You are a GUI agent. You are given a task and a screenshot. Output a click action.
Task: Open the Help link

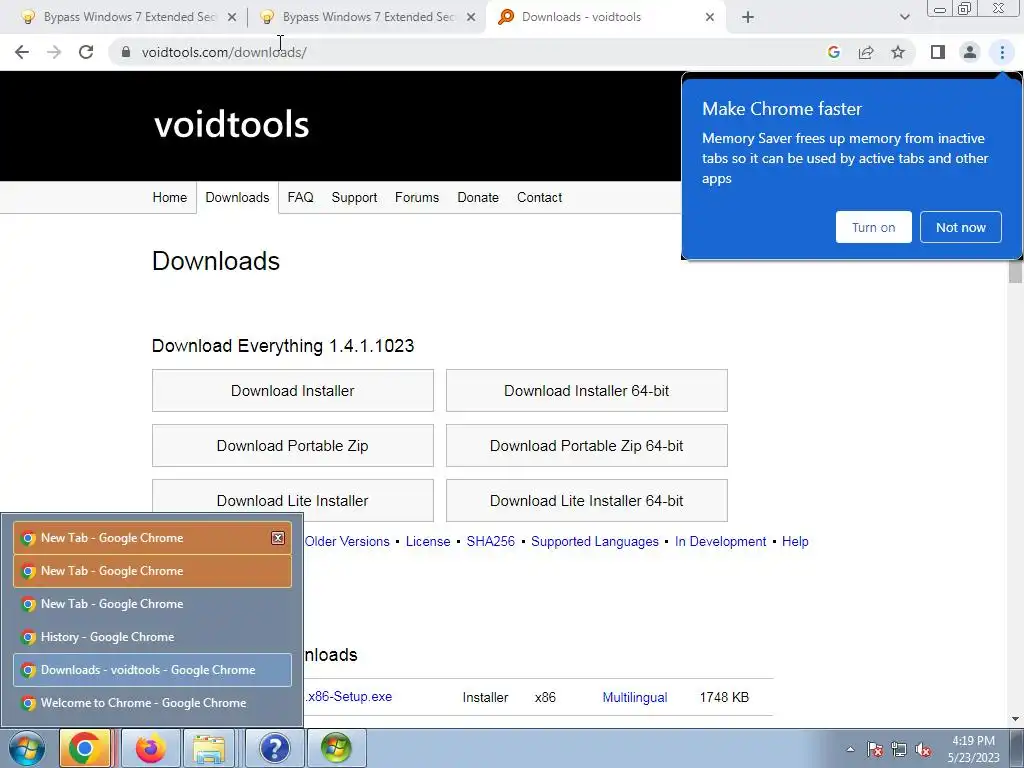tap(795, 541)
